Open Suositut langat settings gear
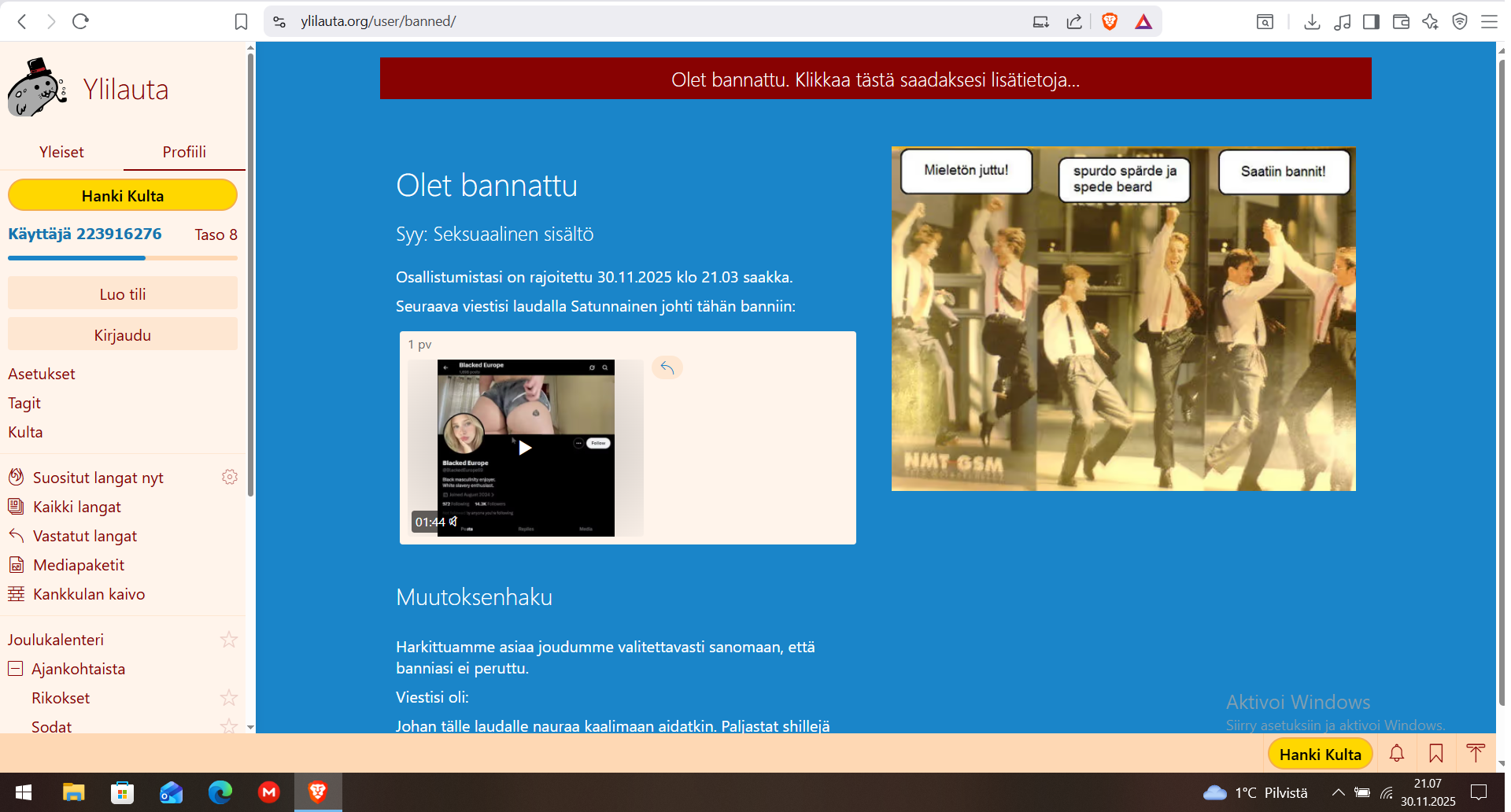Screen dimensions: 1511x812 (x=230, y=477)
